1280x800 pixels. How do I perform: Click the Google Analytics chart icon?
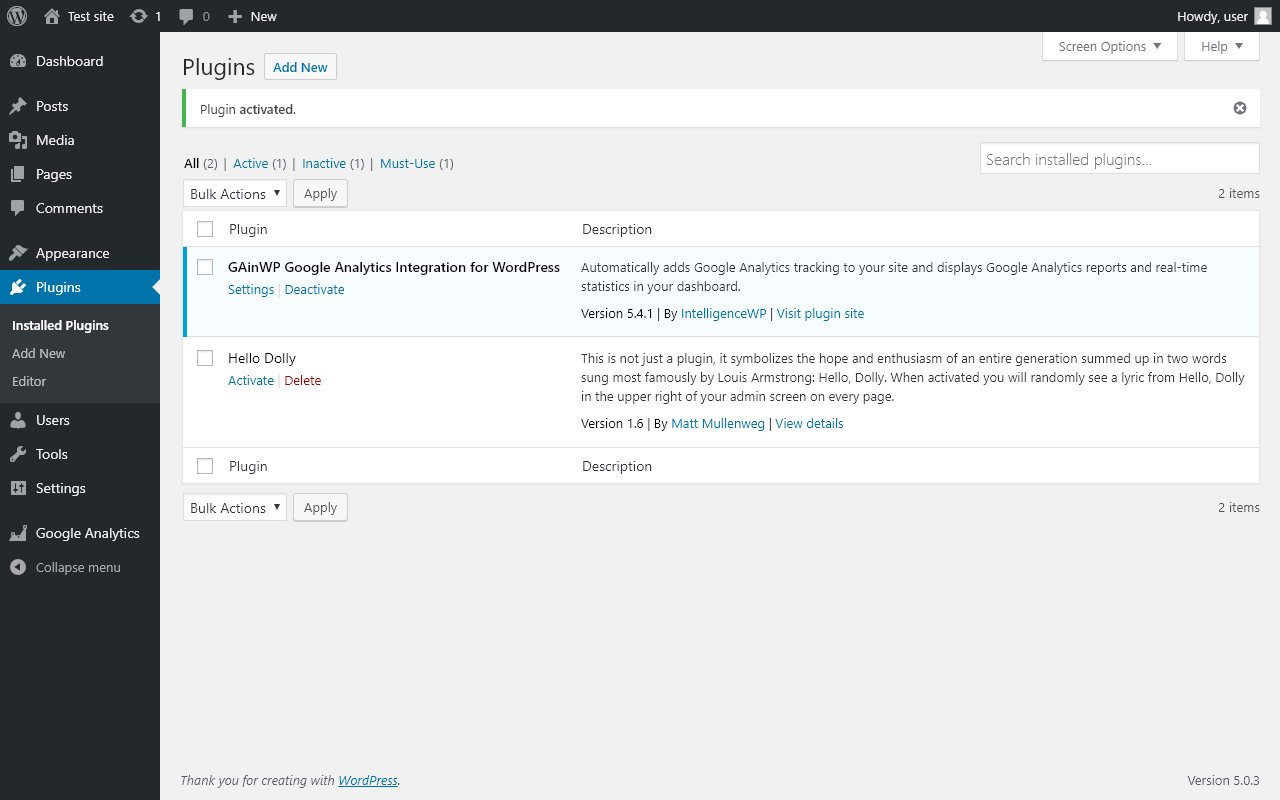tap(18, 533)
